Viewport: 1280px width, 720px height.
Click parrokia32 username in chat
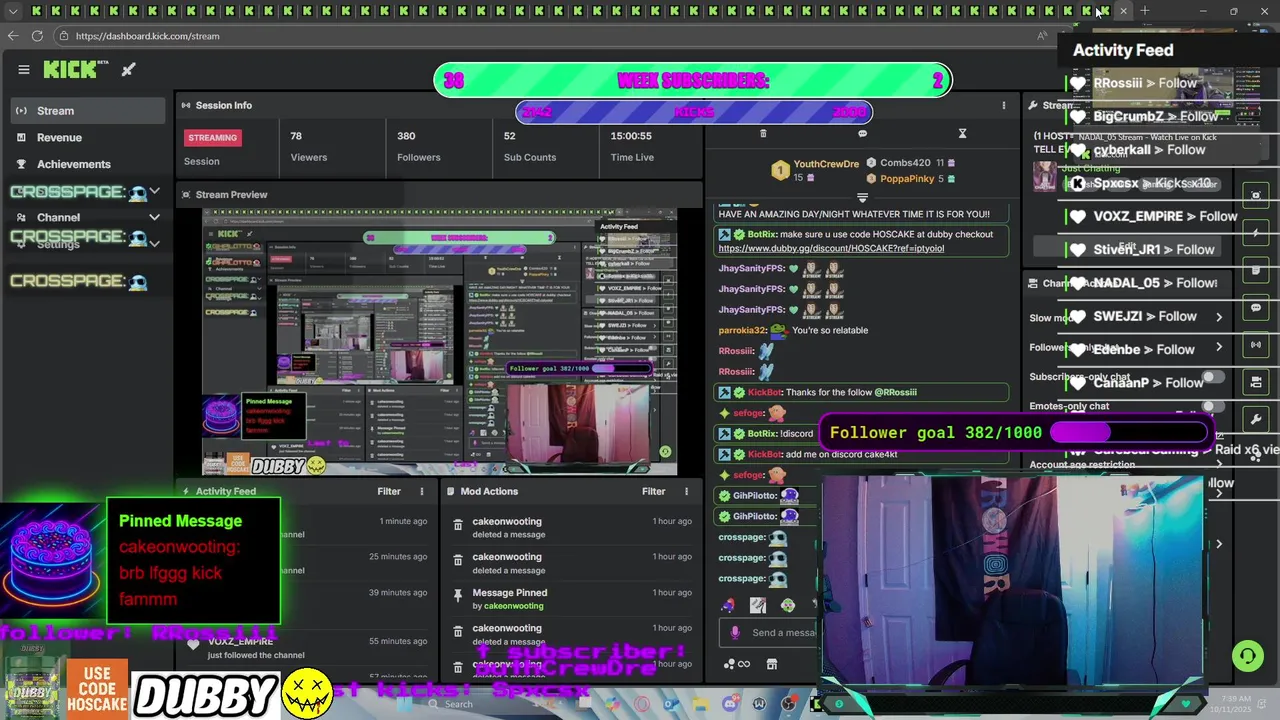tap(742, 330)
